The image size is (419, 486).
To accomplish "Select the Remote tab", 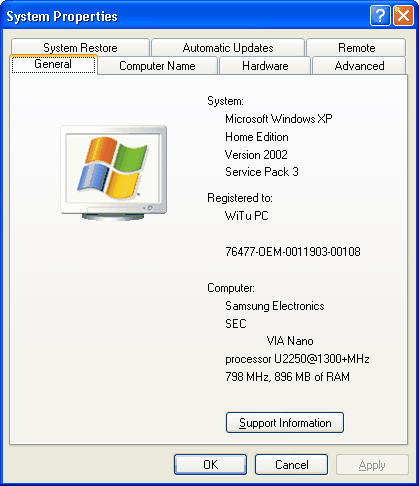I will (356, 48).
